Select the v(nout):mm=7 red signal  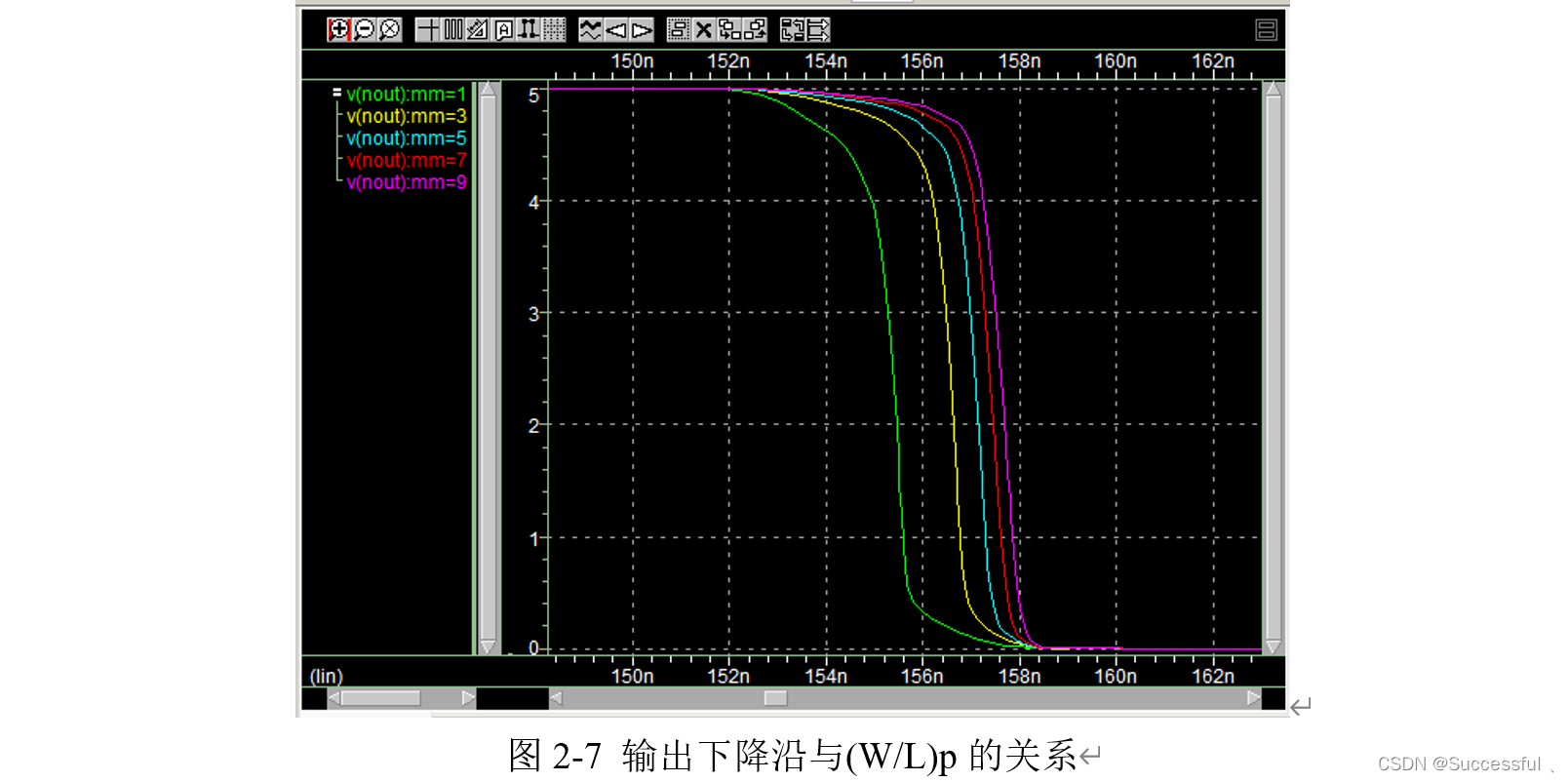click(407, 160)
